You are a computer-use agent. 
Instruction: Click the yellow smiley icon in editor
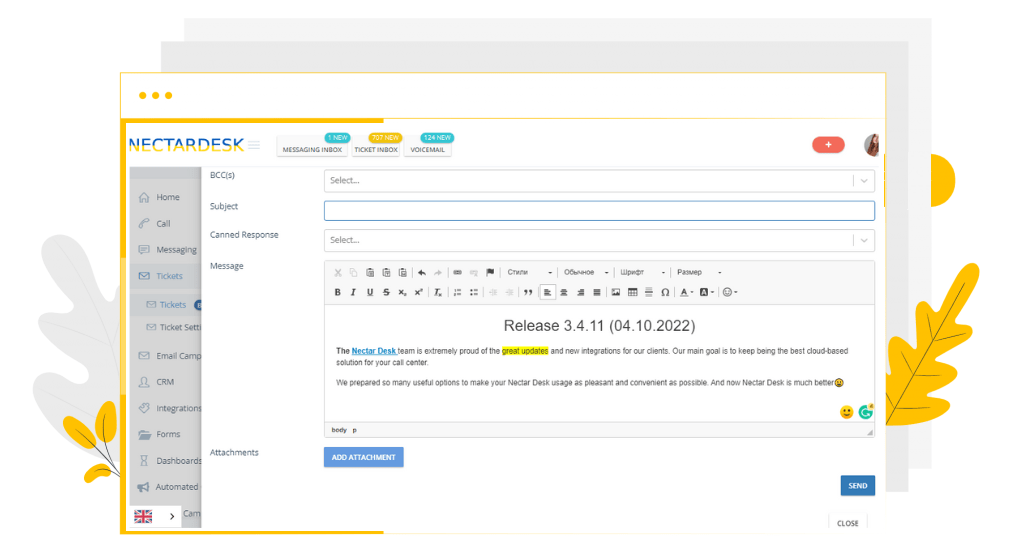point(846,412)
